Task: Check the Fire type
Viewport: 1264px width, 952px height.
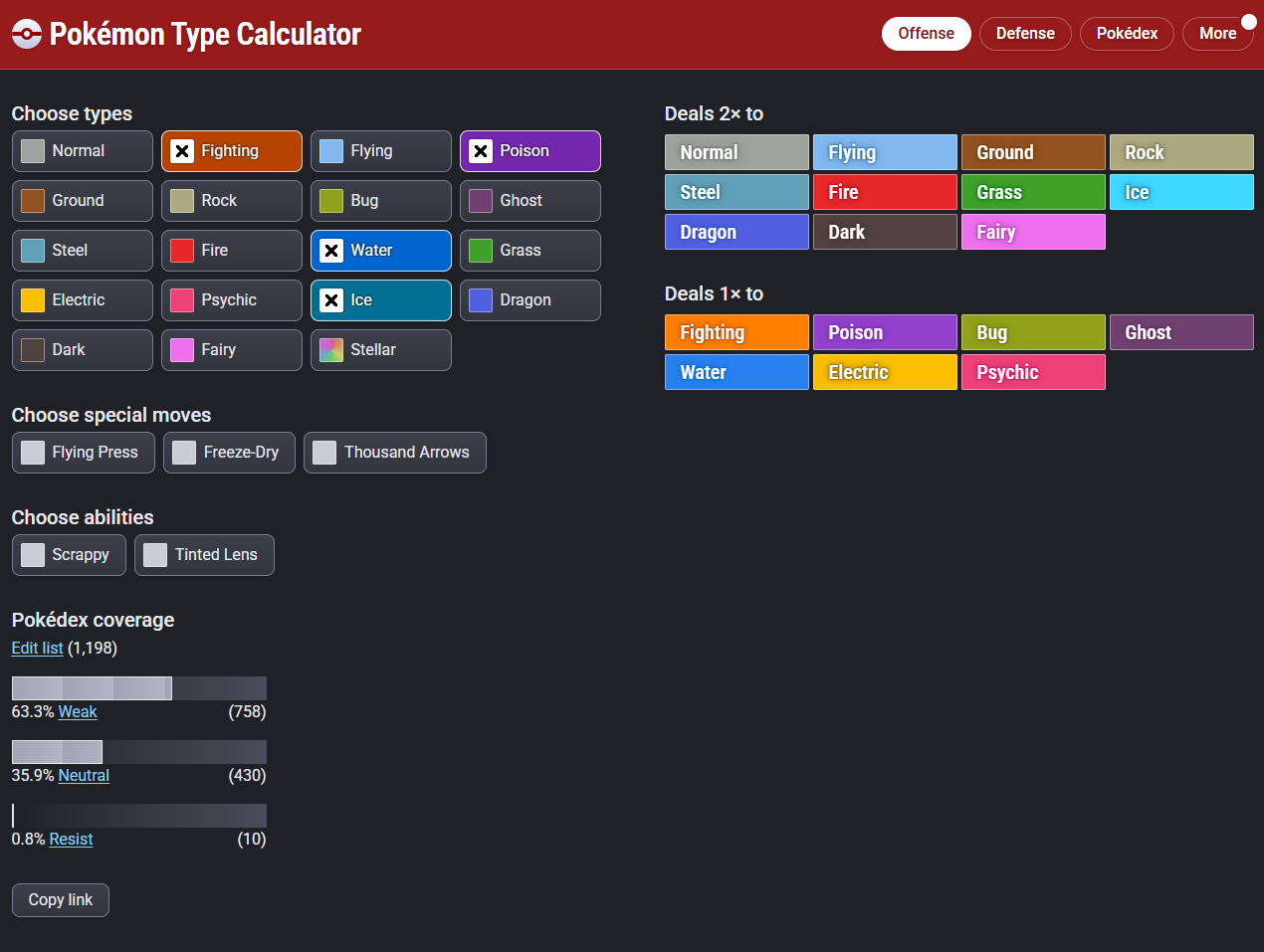Action: pos(232,251)
